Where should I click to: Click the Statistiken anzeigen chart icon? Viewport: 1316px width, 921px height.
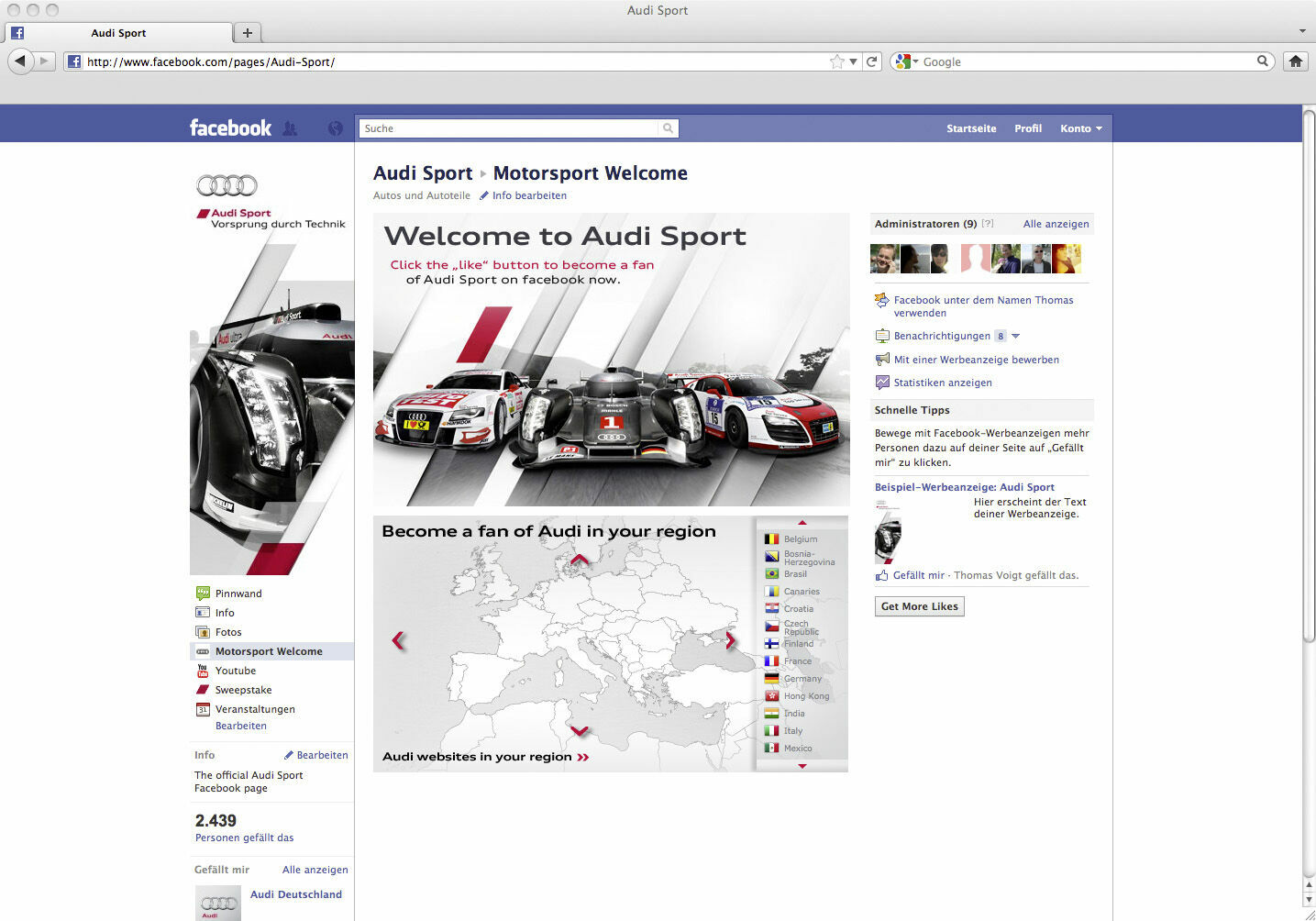(x=882, y=383)
